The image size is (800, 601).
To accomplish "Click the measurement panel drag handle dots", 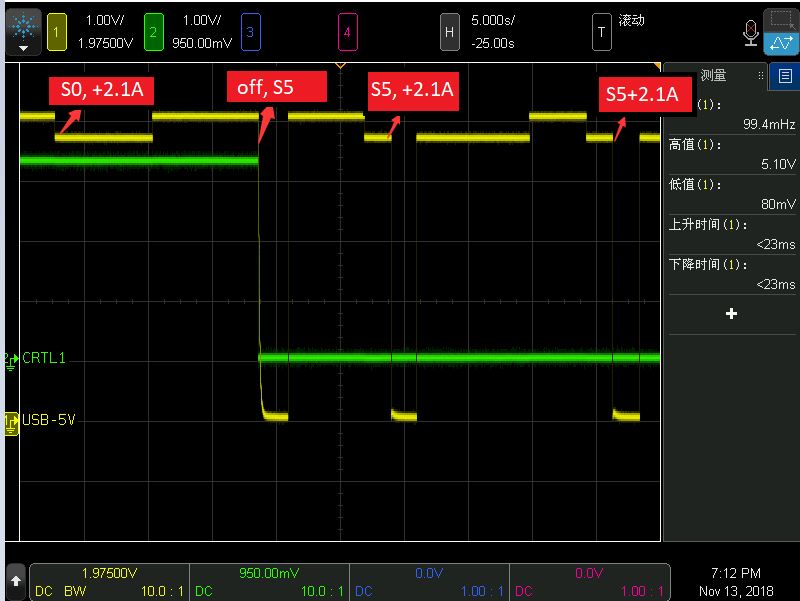I will [760, 76].
